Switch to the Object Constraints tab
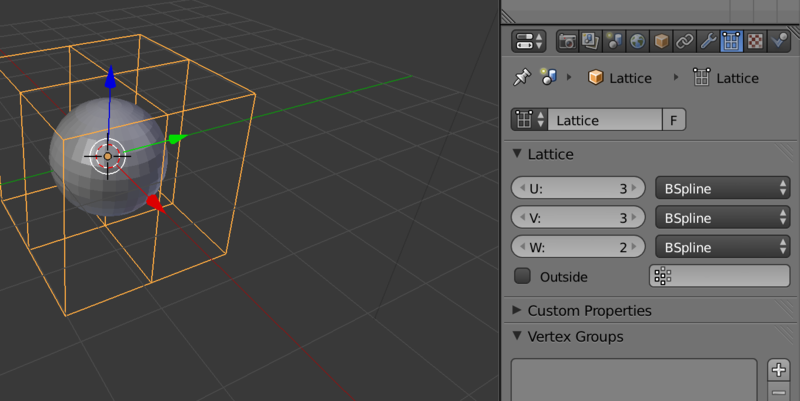 click(x=685, y=41)
